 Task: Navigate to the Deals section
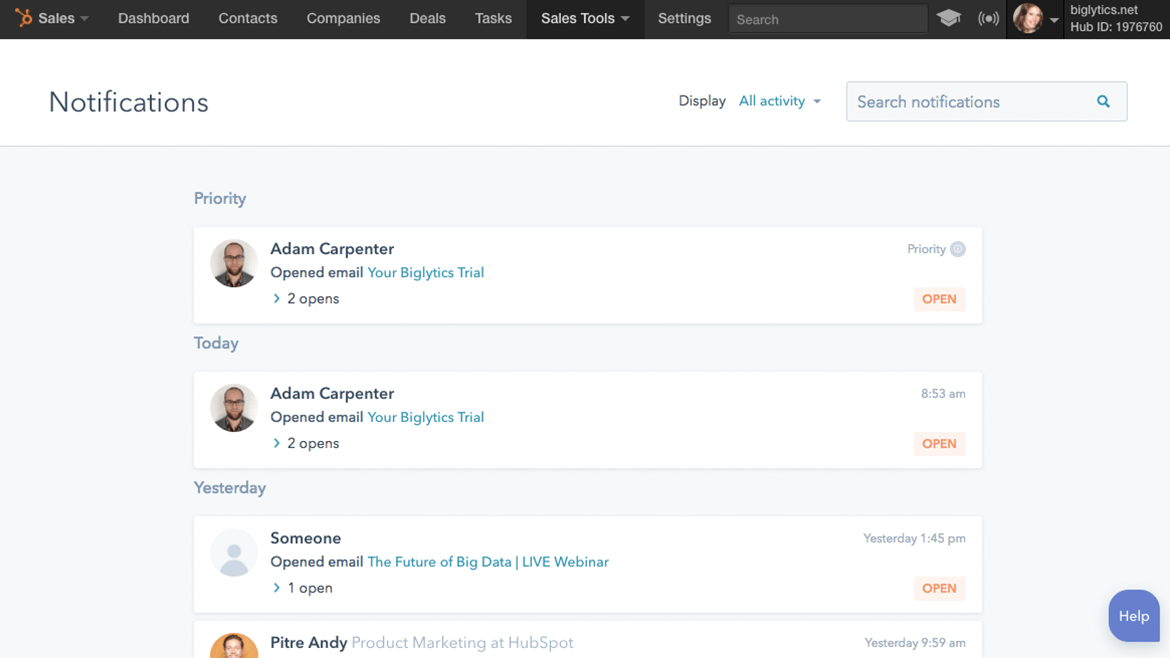(427, 18)
